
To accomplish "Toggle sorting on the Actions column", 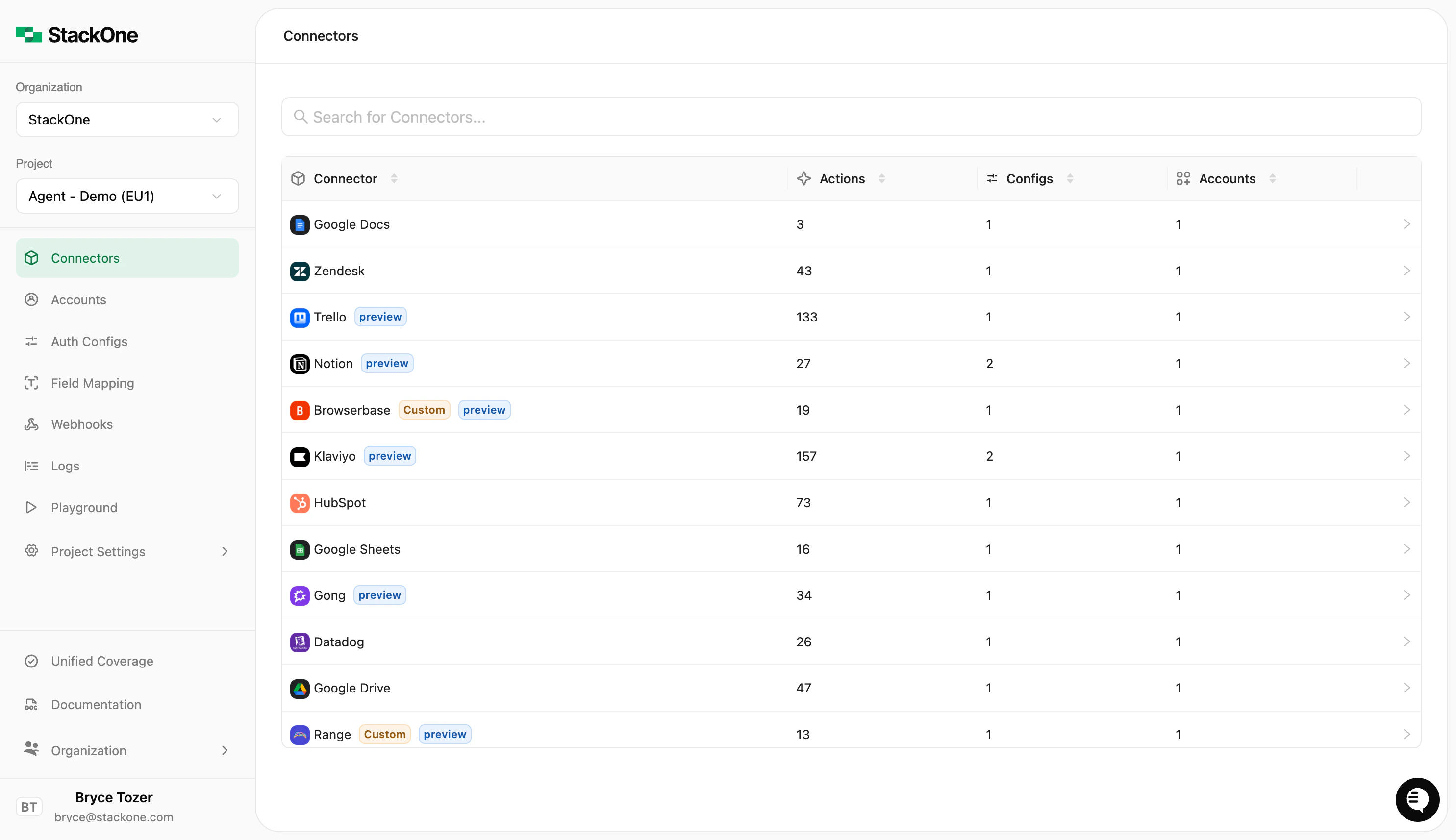I will (882, 178).
